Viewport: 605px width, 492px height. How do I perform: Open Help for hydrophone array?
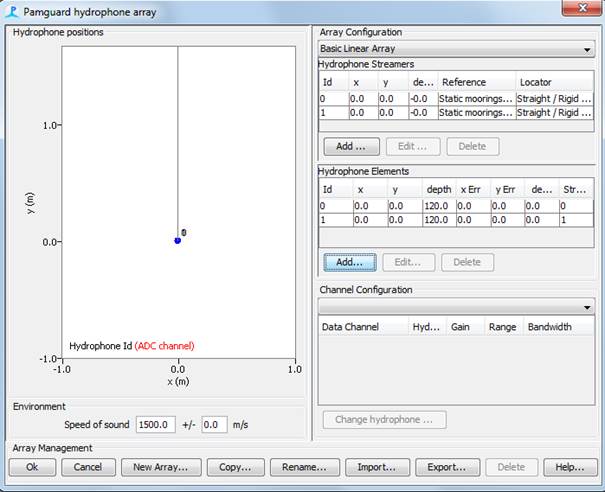pyautogui.click(x=570, y=467)
